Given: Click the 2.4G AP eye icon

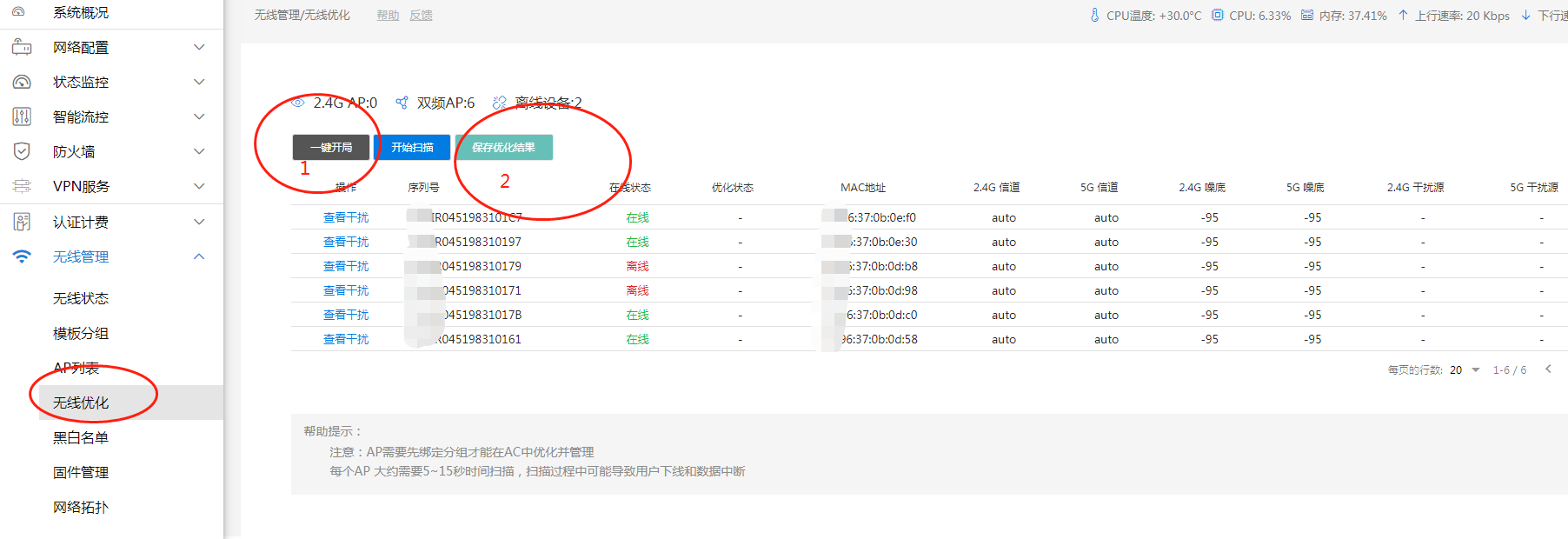Looking at the screenshot, I should pos(298,103).
